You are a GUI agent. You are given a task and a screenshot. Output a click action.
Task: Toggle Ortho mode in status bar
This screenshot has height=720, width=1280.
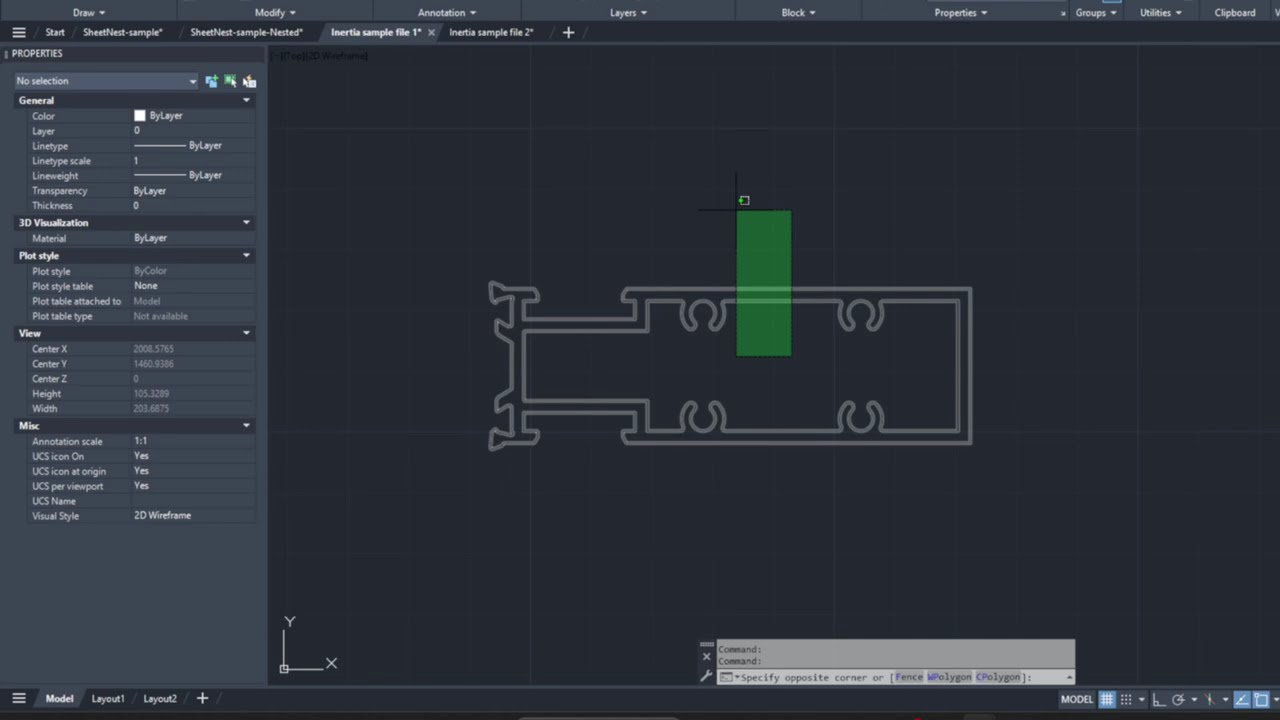coord(1159,699)
